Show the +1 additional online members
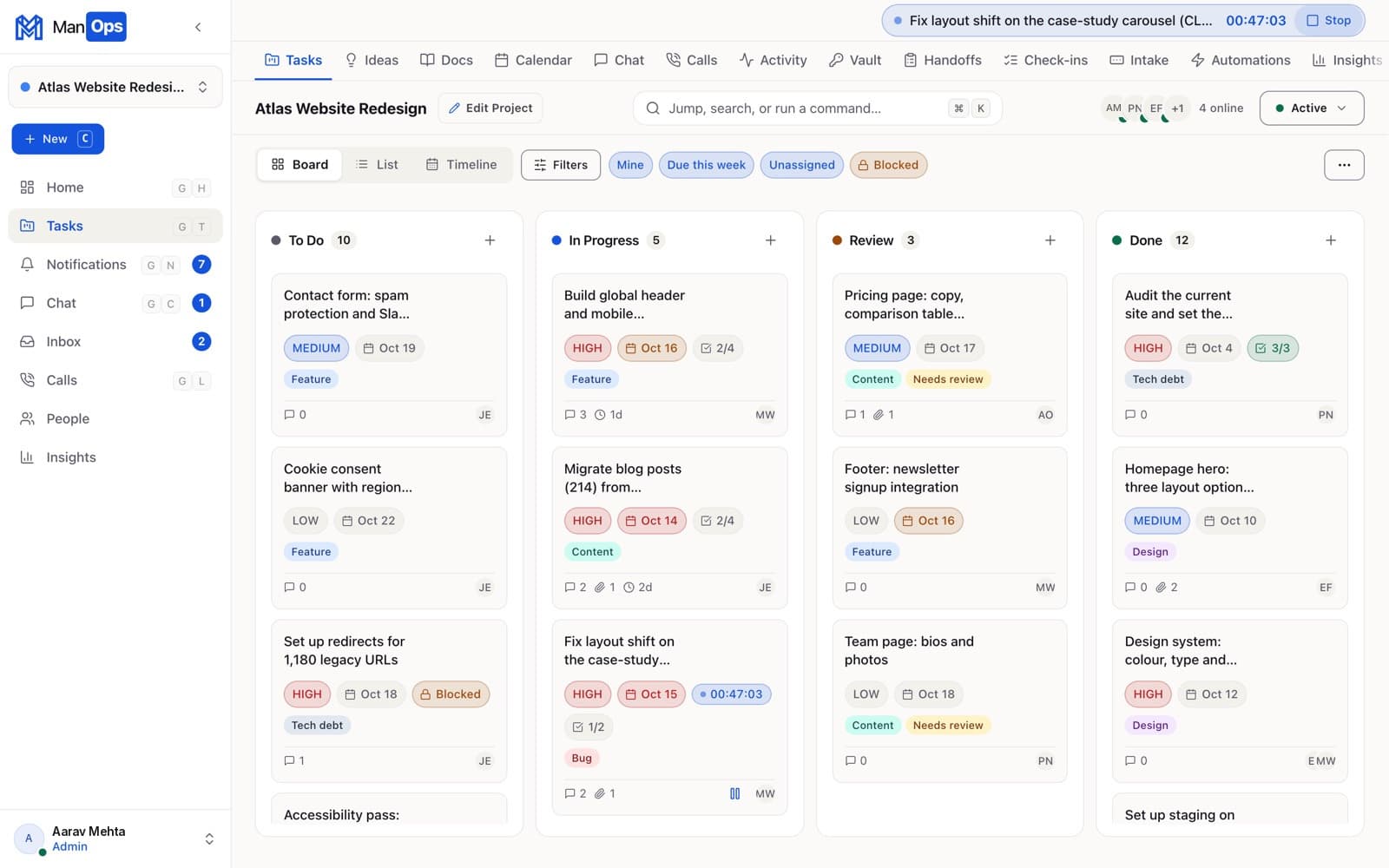This screenshot has height=868, width=1389. click(x=1177, y=108)
